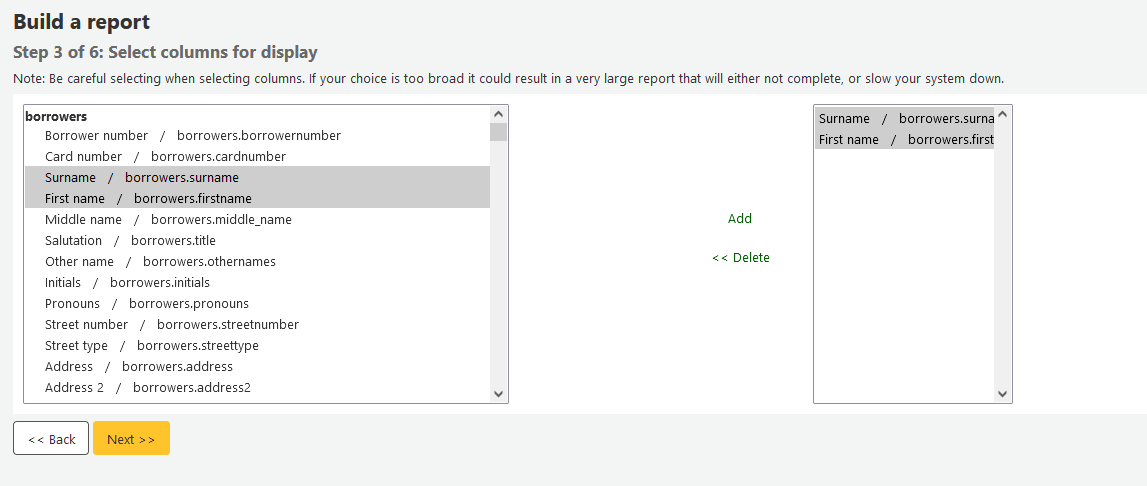Select Borrower number column option

[x=192, y=136]
